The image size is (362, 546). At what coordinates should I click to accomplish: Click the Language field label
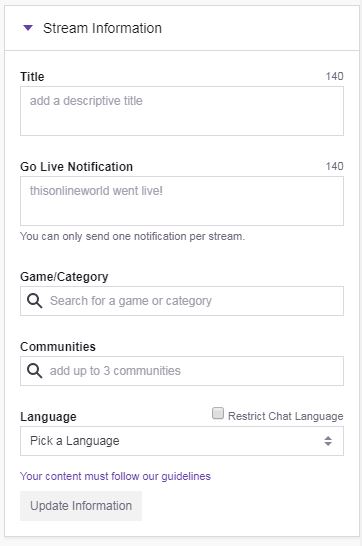48,416
